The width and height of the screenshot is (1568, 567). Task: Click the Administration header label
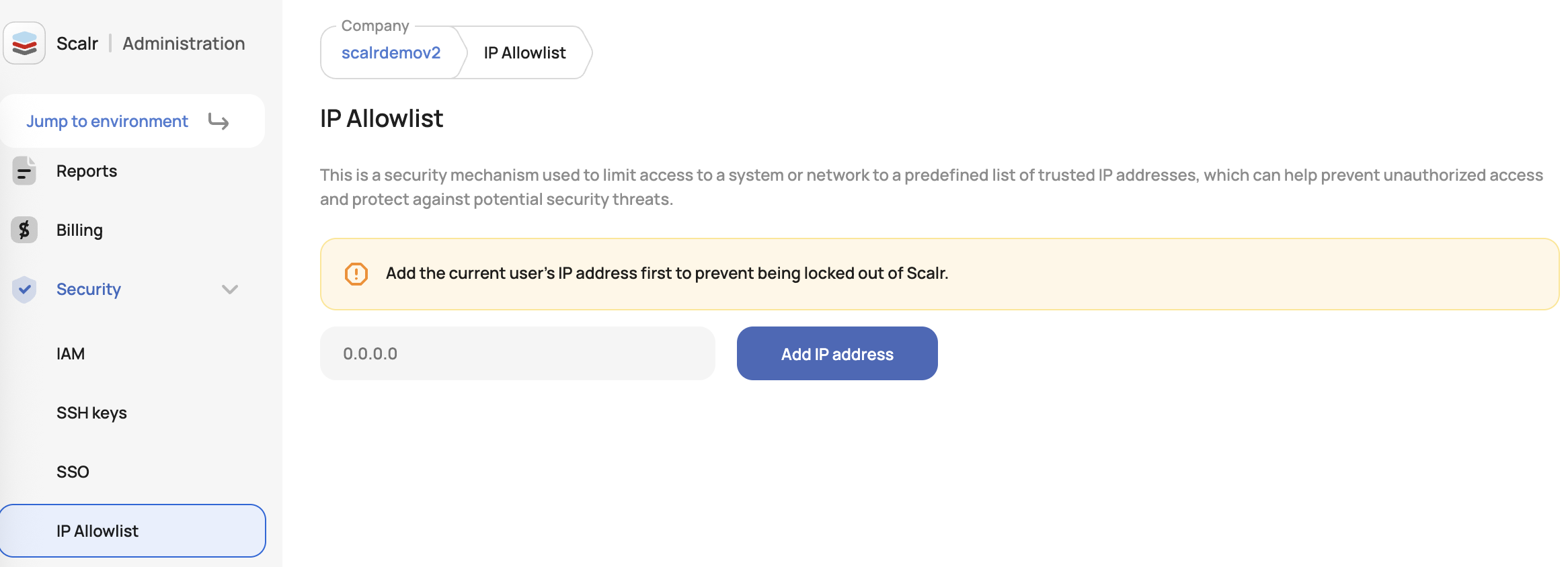[184, 44]
